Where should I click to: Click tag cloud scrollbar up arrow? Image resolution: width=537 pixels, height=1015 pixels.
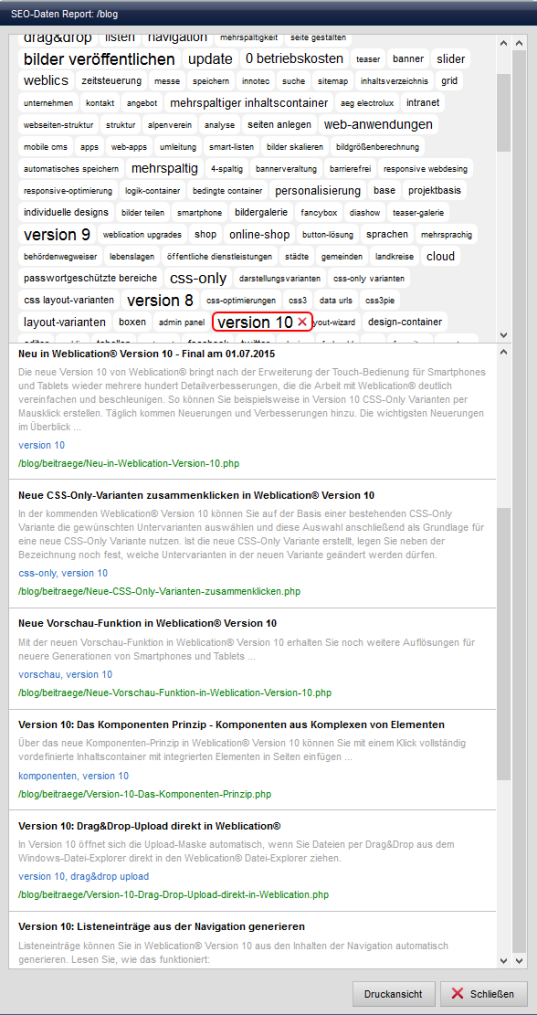tap(505, 43)
